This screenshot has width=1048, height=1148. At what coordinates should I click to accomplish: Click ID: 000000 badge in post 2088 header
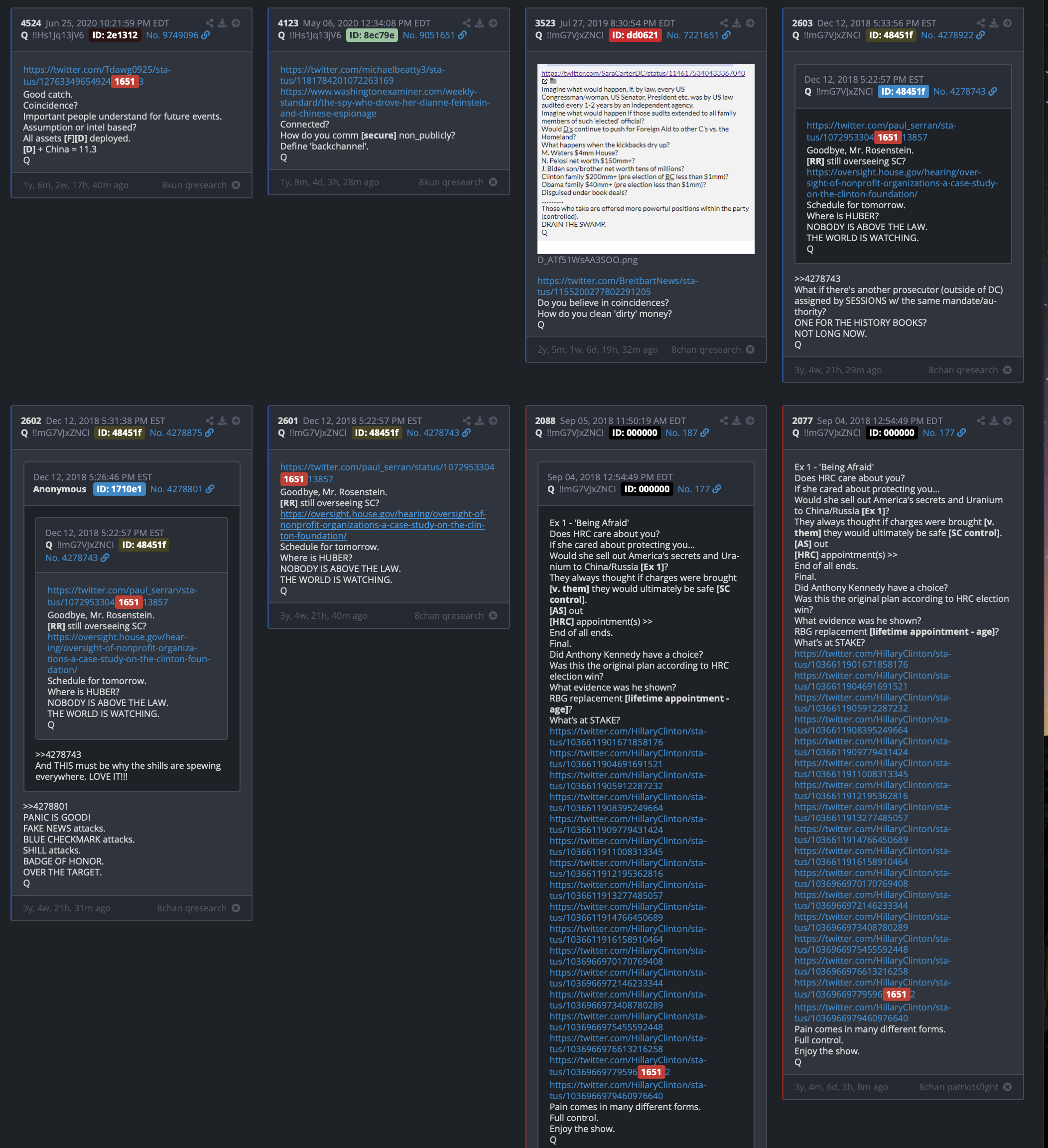point(635,433)
